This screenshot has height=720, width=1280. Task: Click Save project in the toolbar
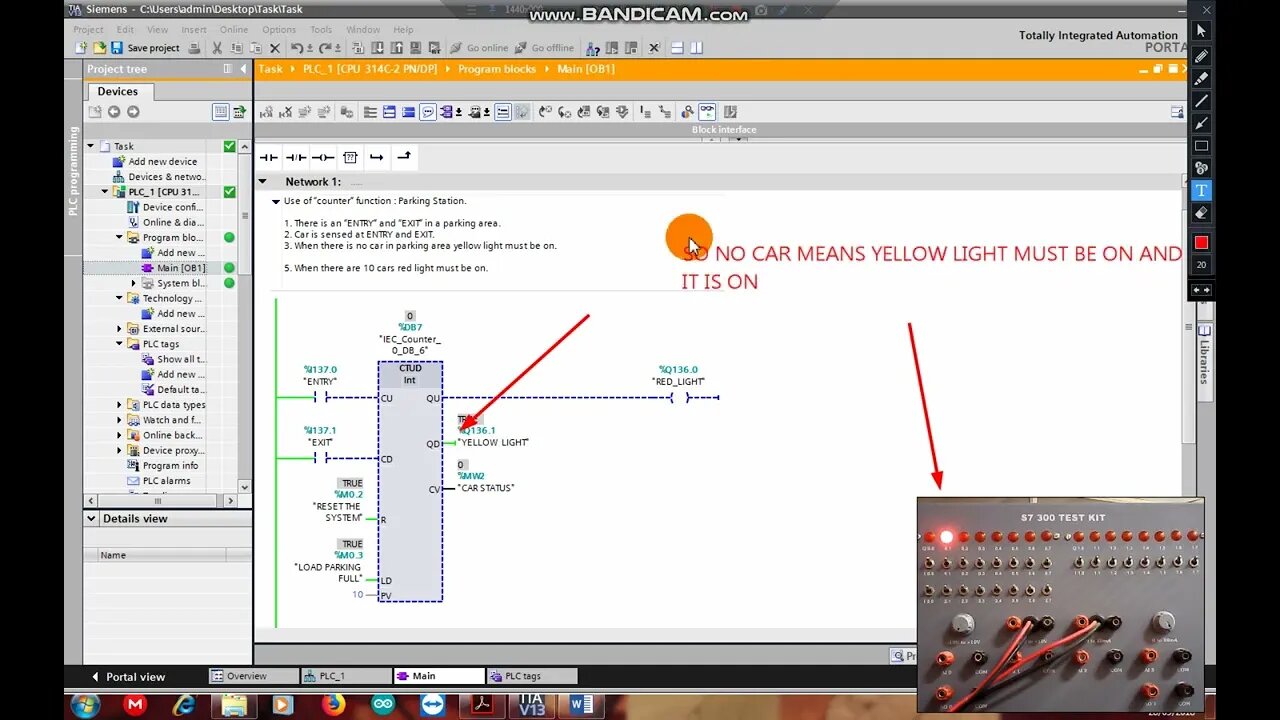(x=145, y=48)
